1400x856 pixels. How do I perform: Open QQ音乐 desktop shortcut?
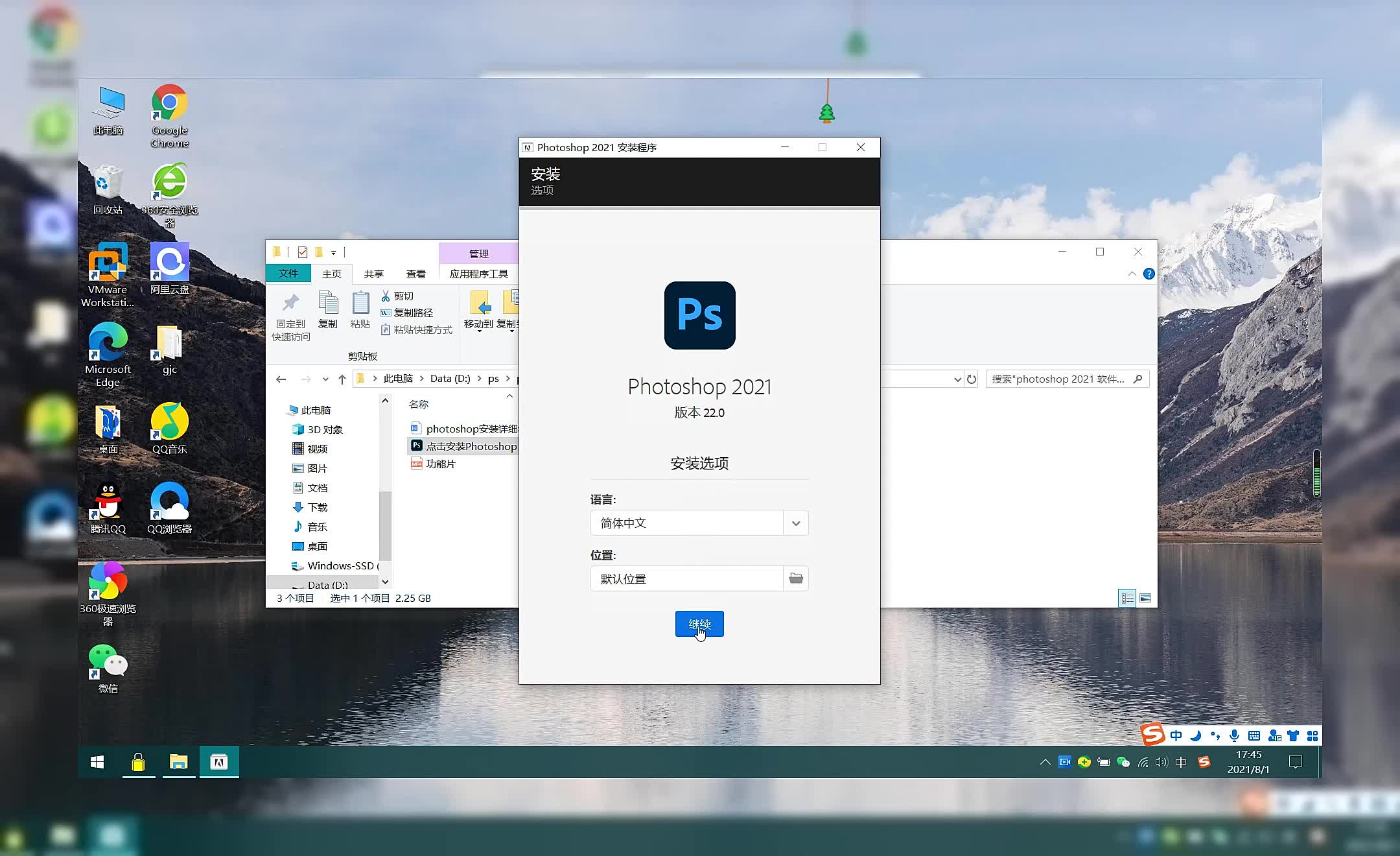(x=170, y=428)
